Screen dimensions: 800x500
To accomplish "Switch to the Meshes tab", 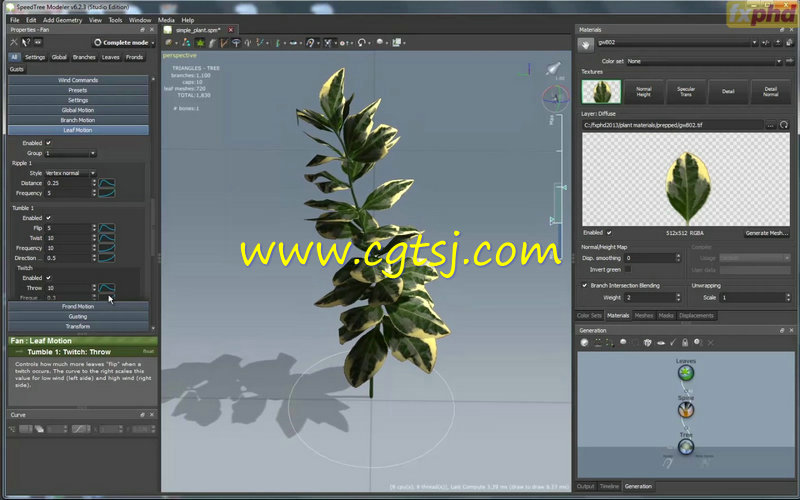I will pyautogui.click(x=643, y=316).
